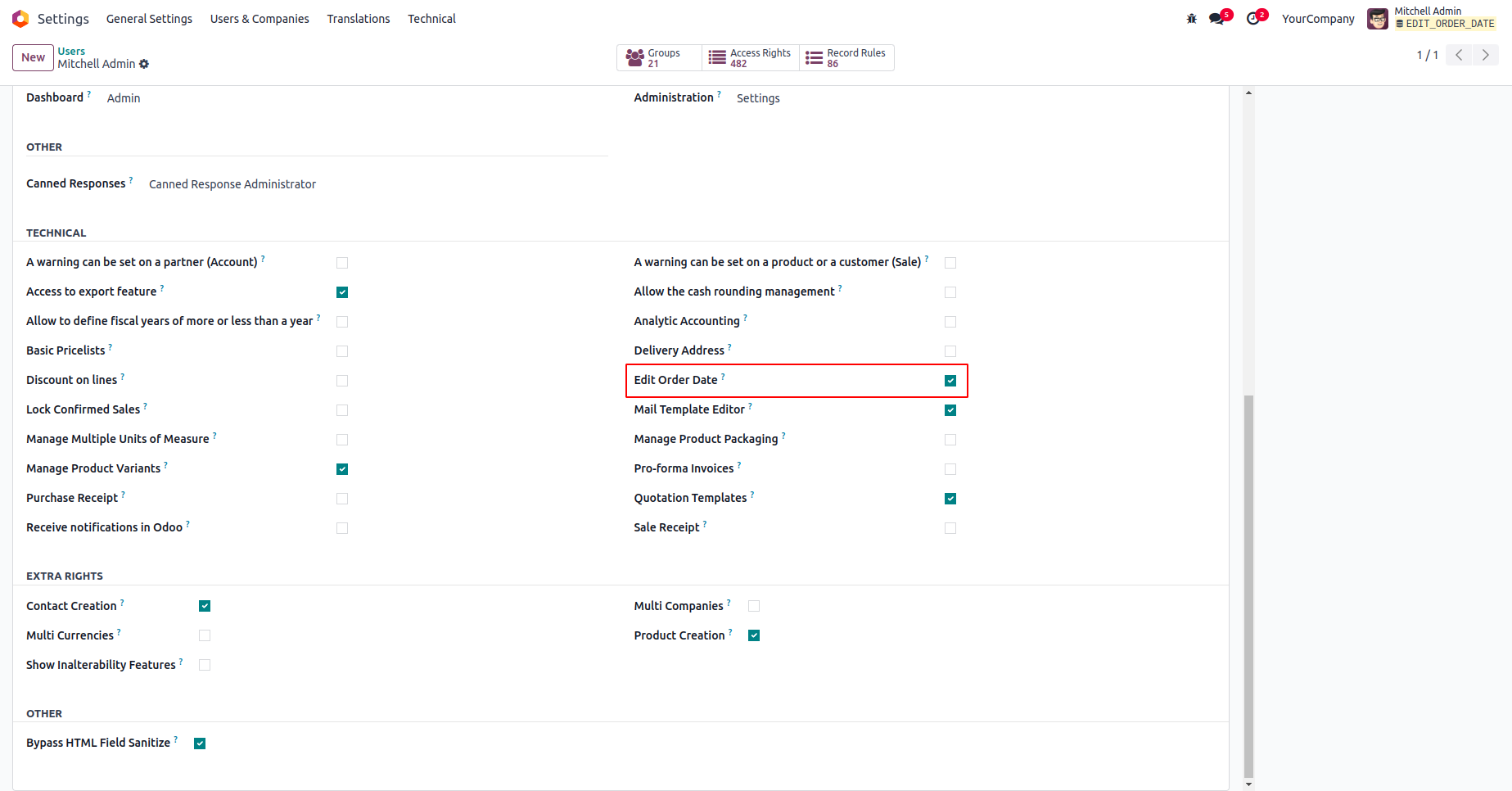1512x791 pixels.
Task: Click the New button
Action: click(x=33, y=57)
